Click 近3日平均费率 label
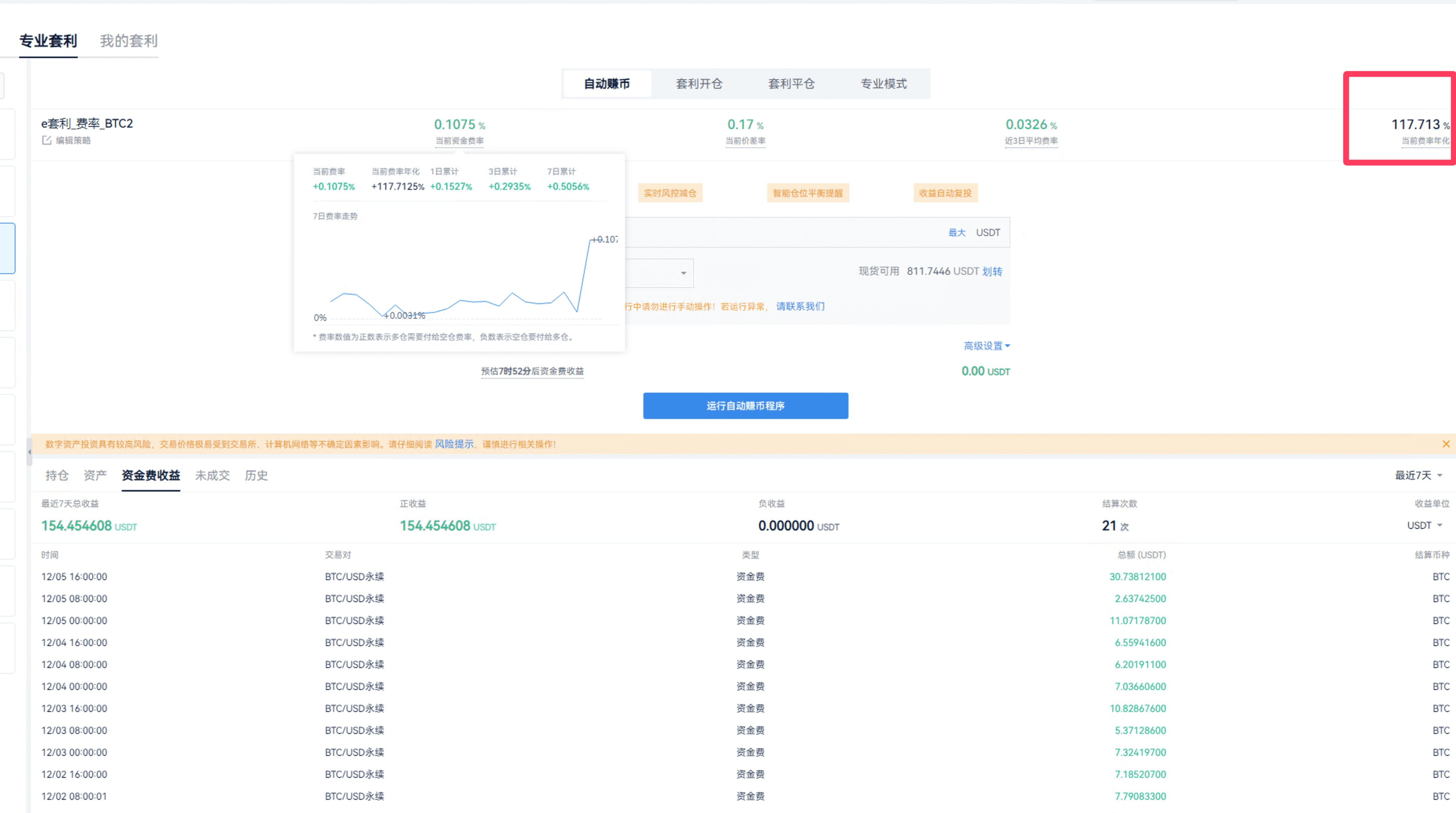Viewport: 1456px width, 813px height. (1031, 141)
